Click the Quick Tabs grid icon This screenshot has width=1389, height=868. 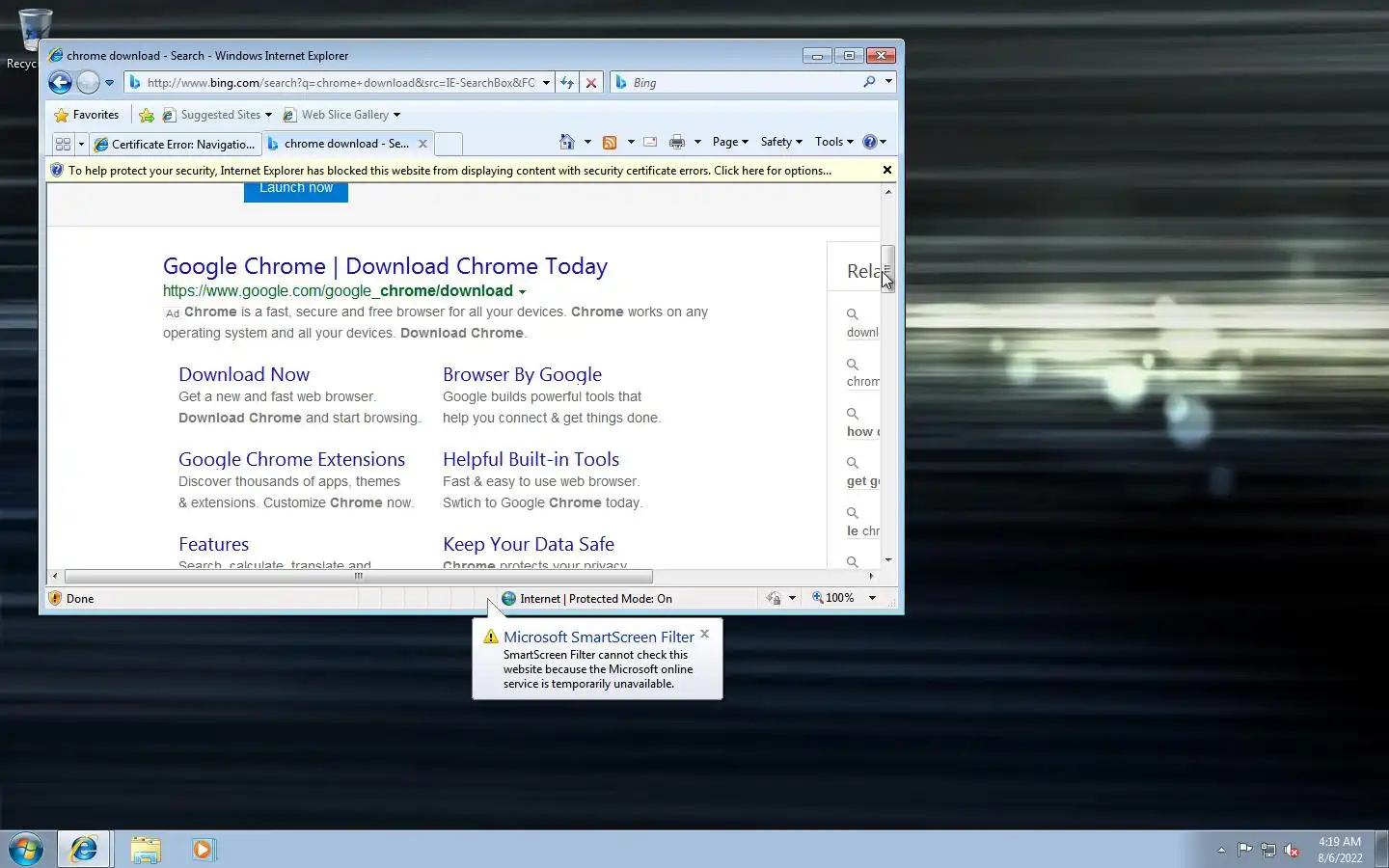point(64,144)
